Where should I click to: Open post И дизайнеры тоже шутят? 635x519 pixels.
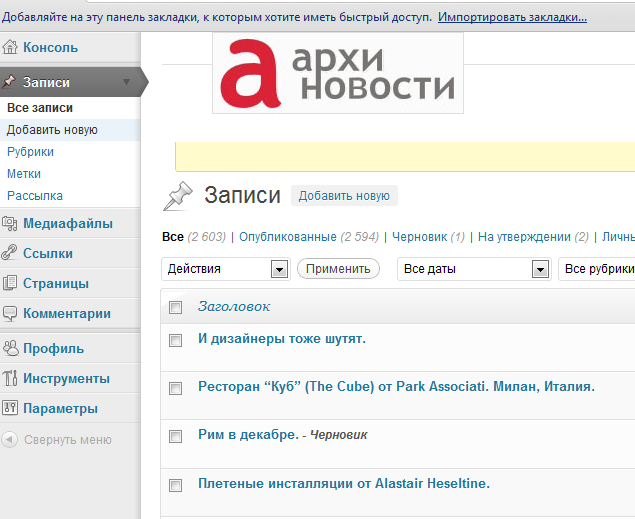tap(282, 338)
